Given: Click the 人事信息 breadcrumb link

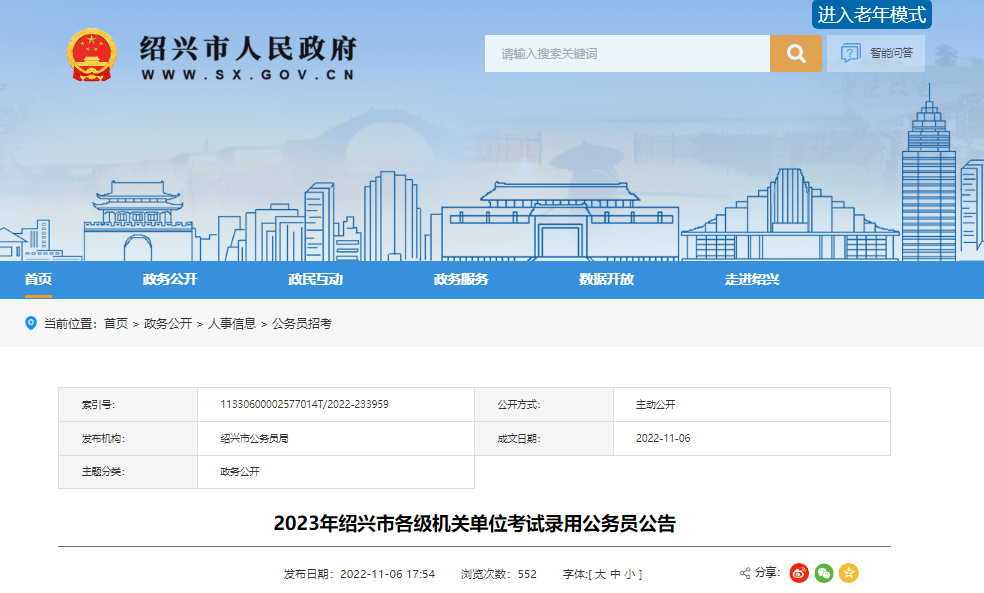Looking at the screenshot, I should point(232,323).
